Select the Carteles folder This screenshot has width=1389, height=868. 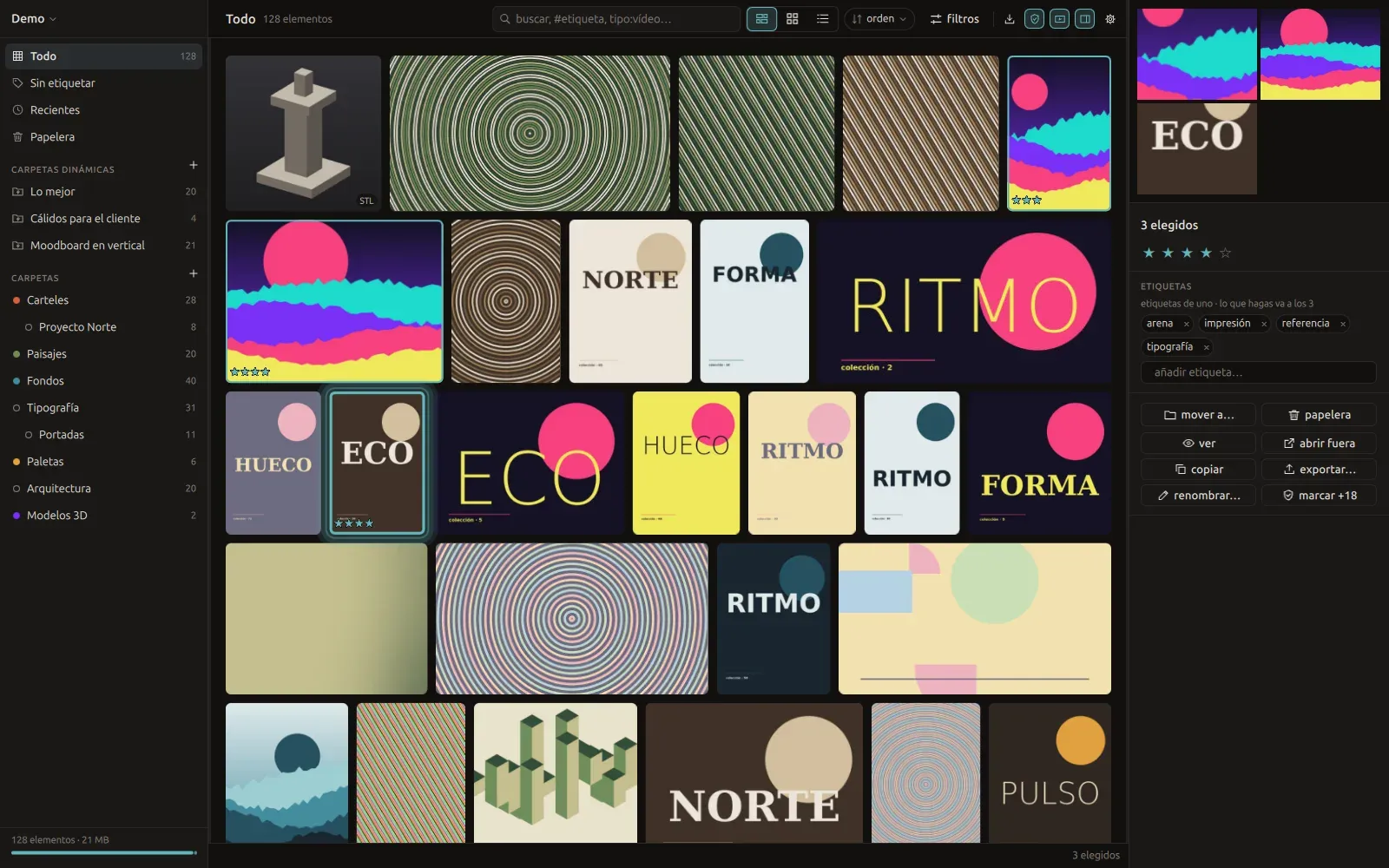(x=103, y=299)
